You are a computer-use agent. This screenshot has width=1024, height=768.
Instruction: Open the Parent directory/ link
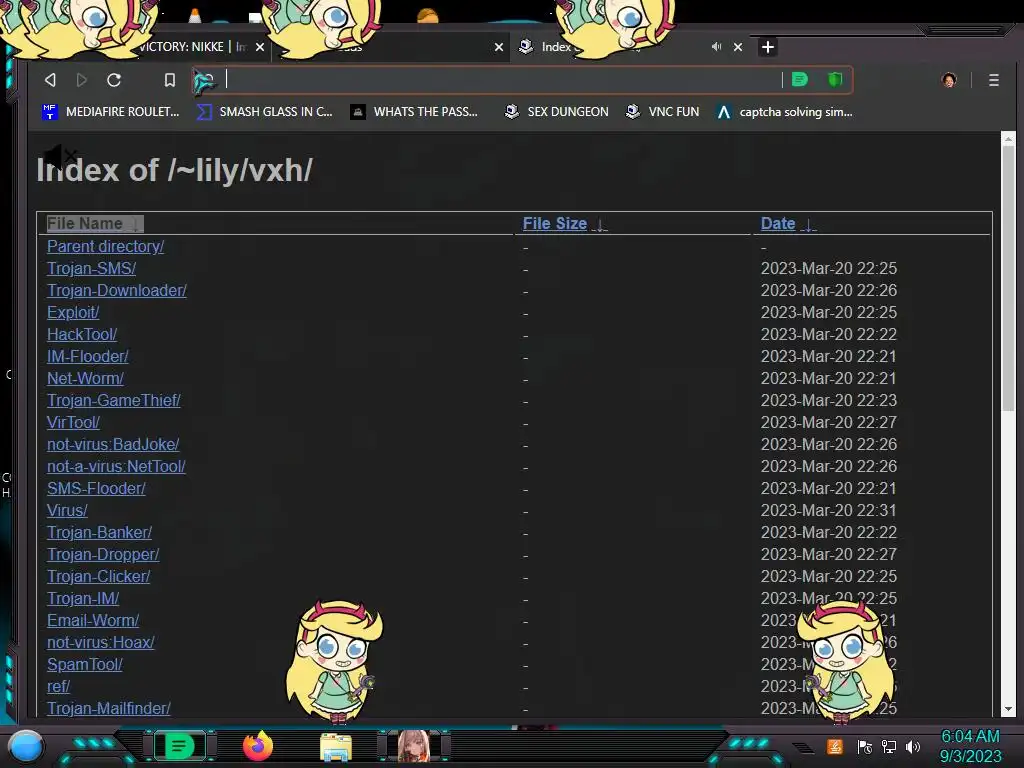point(105,246)
